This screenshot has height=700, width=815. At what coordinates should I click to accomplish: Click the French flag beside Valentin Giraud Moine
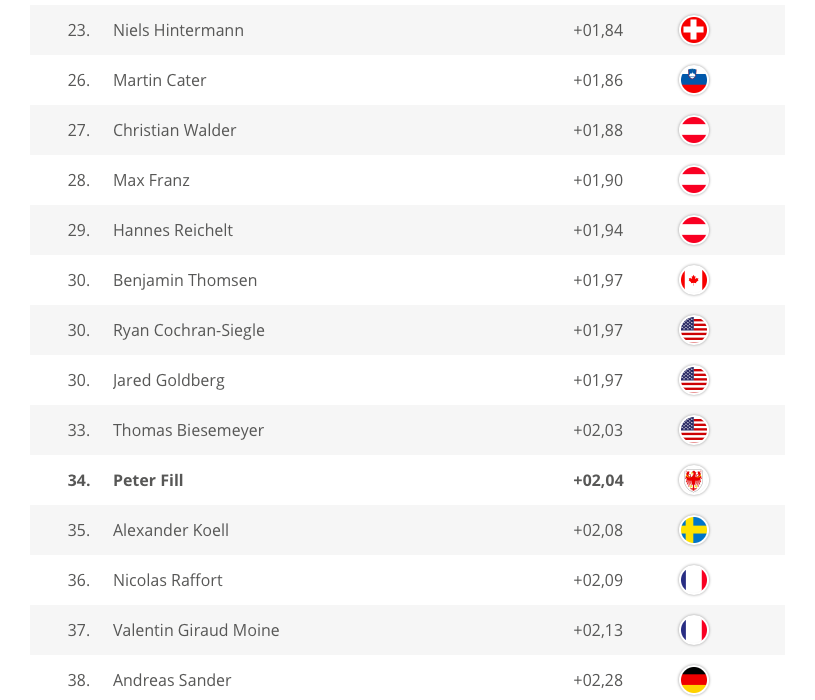click(x=693, y=630)
